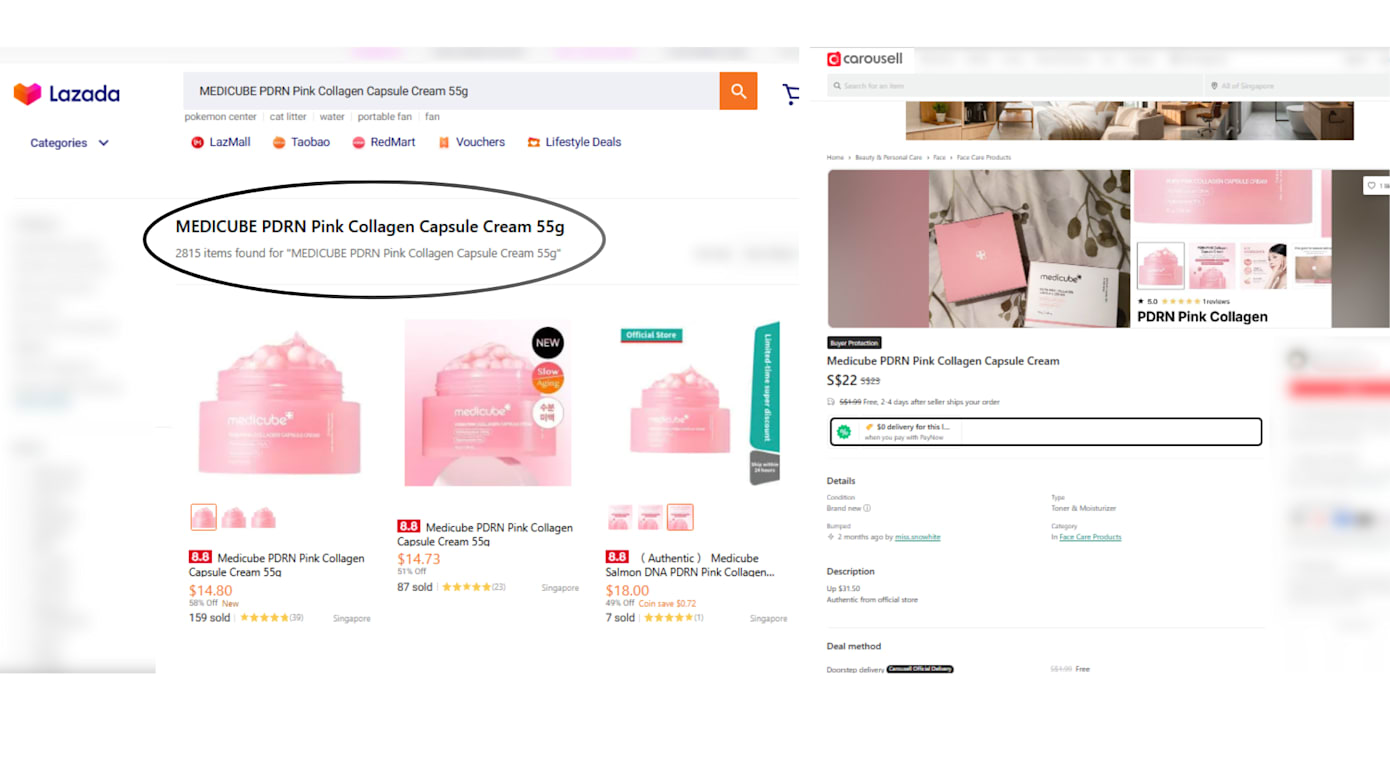Open the LazMall icon link
The width and height of the screenshot is (1390, 780).
pos(220,142)
